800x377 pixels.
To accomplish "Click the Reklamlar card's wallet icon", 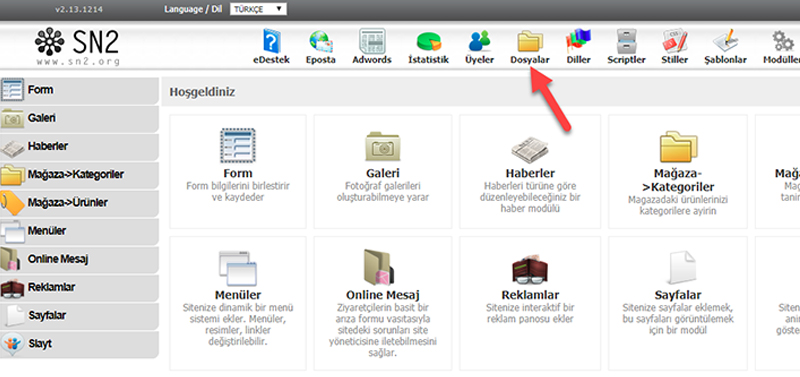I will (530, 270).
